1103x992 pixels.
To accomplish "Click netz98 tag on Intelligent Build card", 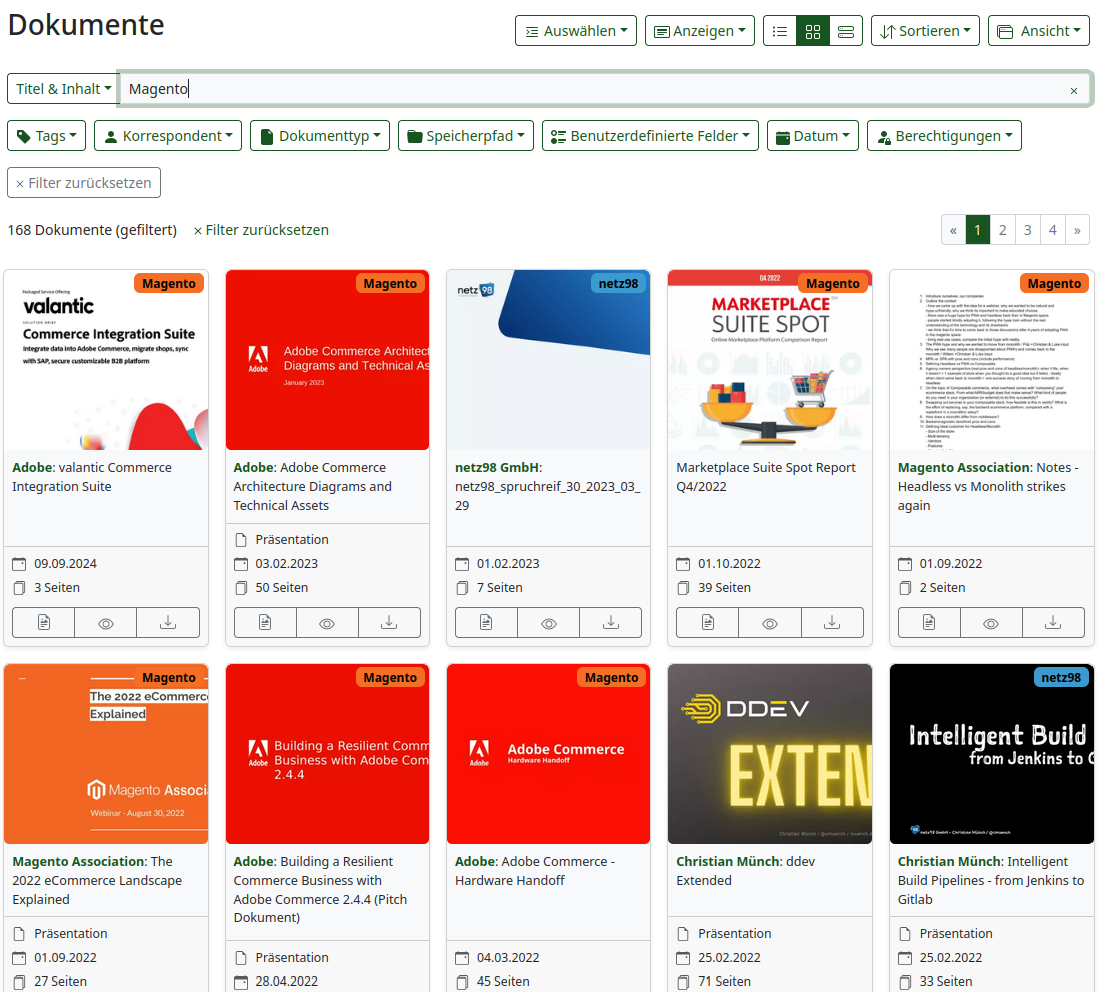I will click(x=1061, y=678).
